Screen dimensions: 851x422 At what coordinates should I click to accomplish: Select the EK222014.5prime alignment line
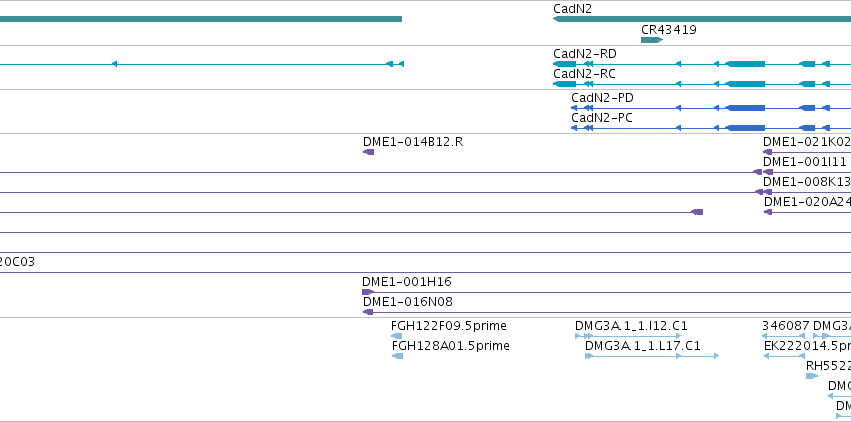click(784, 356)
